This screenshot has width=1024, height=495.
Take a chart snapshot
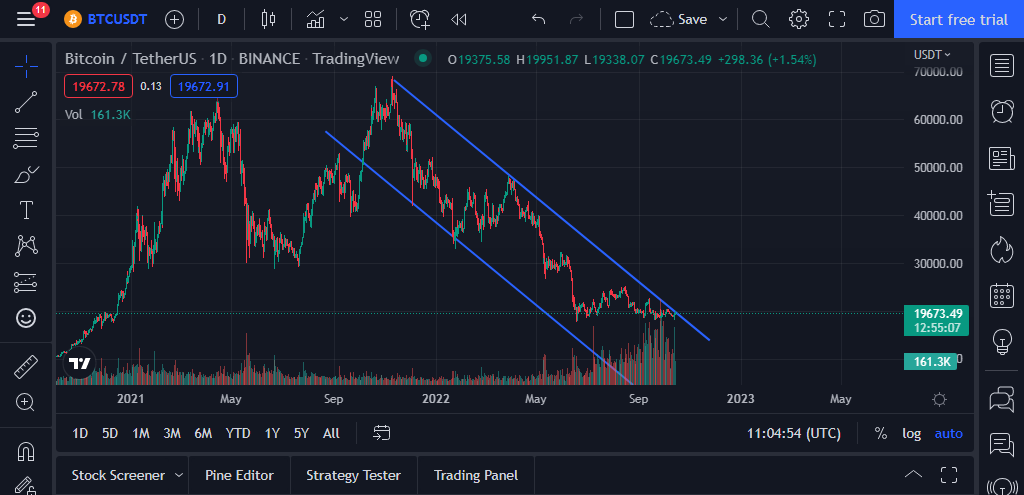pyautogui.click(x=874, y=19)
